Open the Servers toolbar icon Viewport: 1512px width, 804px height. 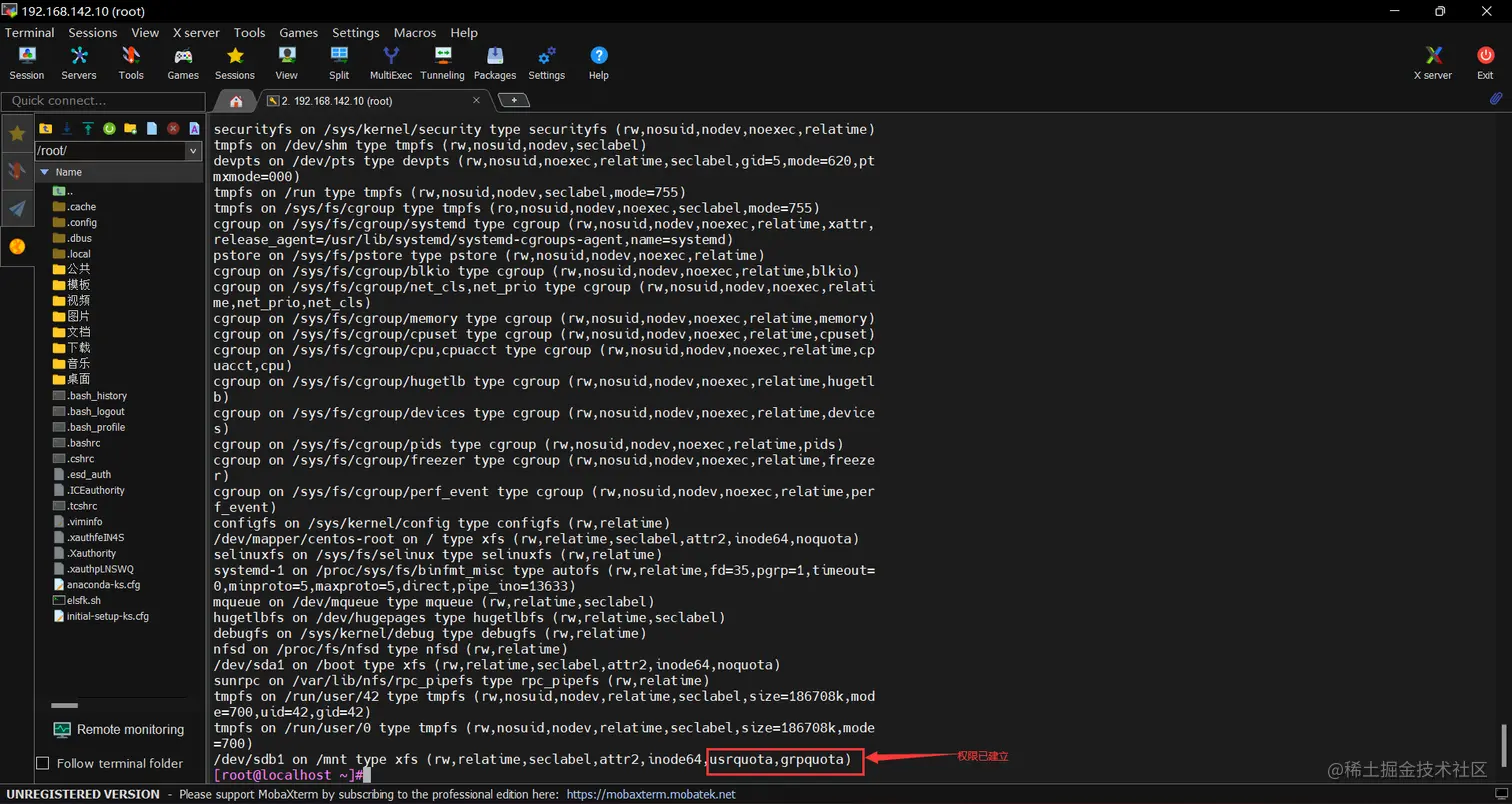[x=79, y=63]
